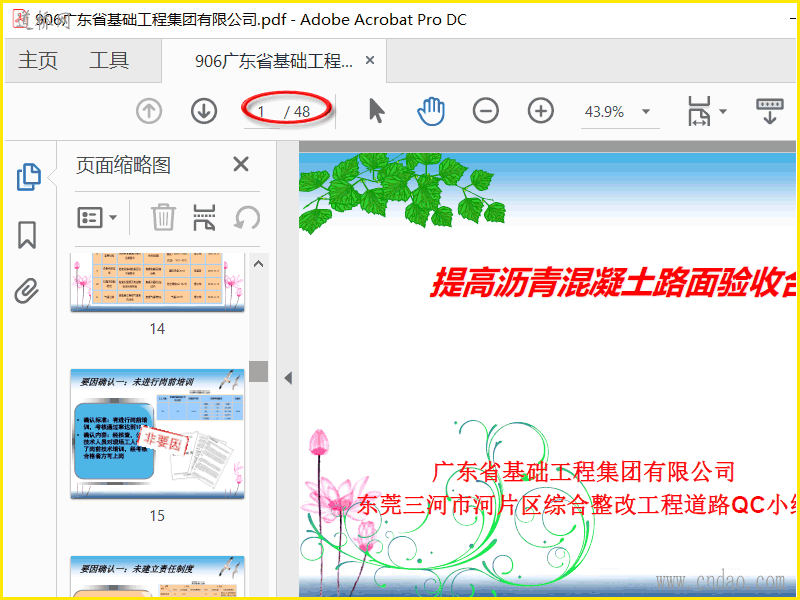Close the 页面缩略图 panel

[241, 164]
